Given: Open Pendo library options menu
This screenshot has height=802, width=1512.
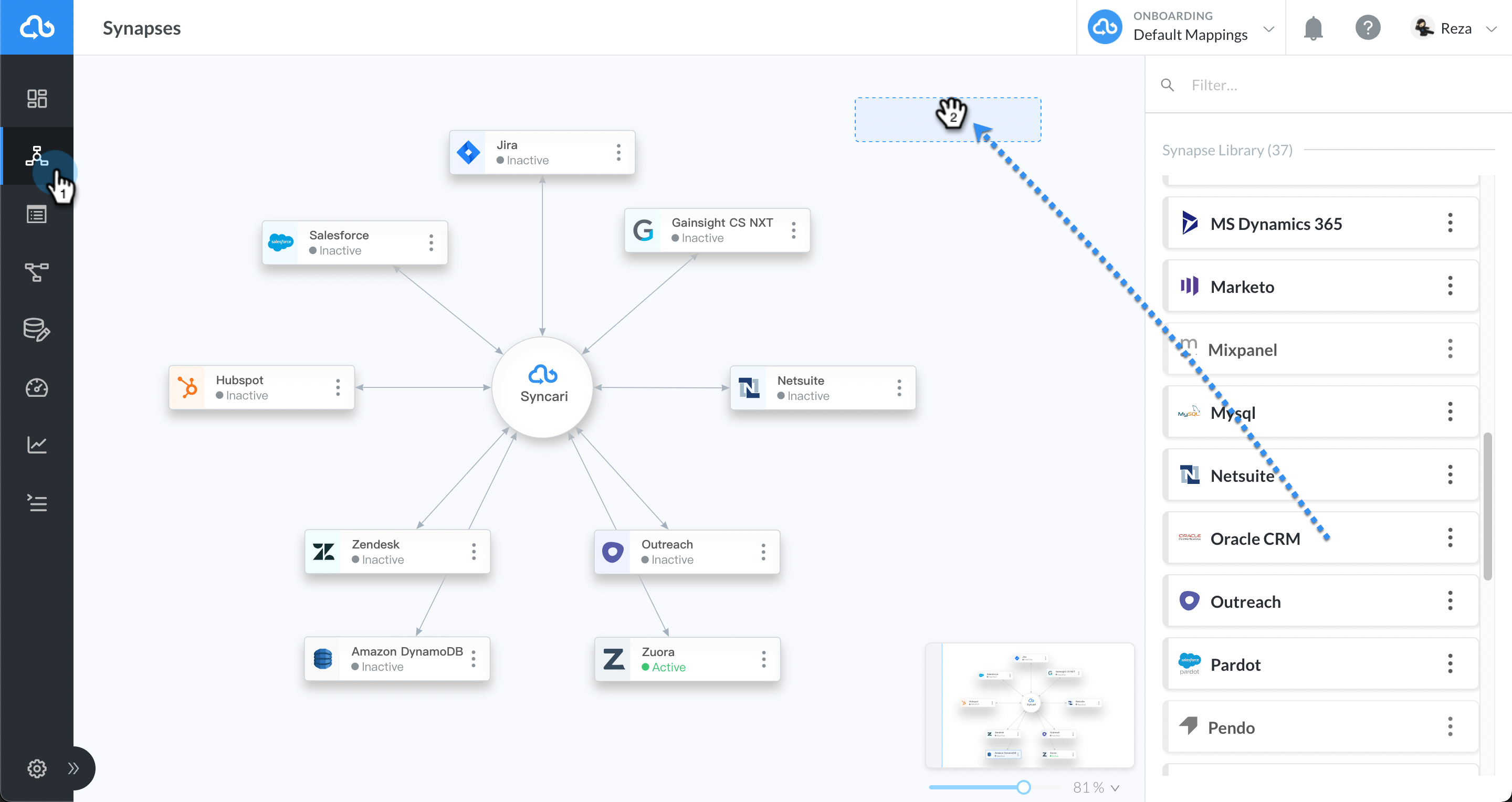Looking at the screenshot, I should 1450,727.
